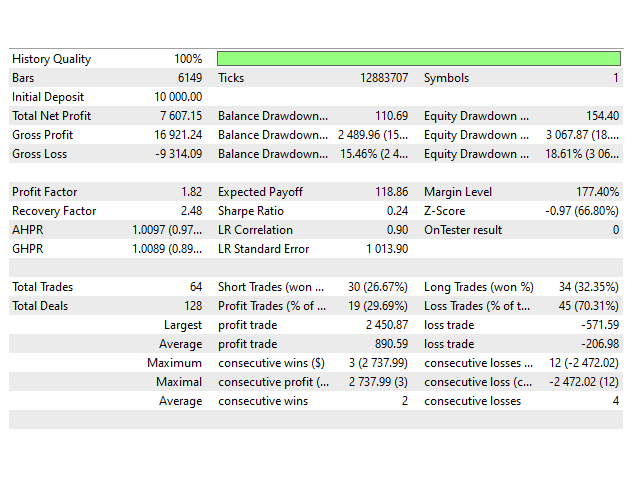Viewport: 640px width, 480px height.
Task: Click the green History Quality progress bar
Action: [418, 59]
